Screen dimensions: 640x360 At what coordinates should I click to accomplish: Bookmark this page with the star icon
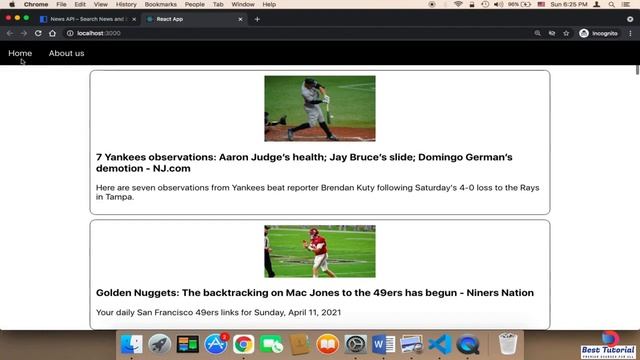pos(566,33)
